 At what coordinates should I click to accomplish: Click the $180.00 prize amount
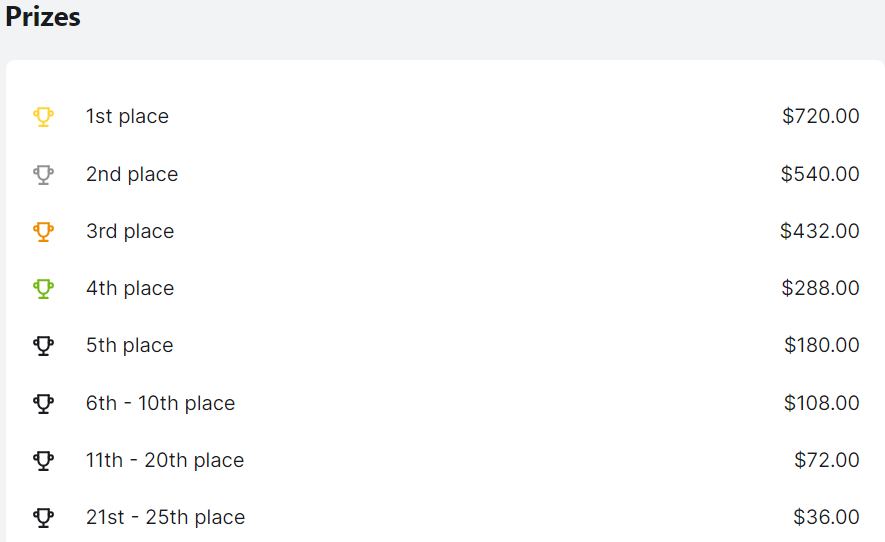pyautogui.click(x=822, y=345)
